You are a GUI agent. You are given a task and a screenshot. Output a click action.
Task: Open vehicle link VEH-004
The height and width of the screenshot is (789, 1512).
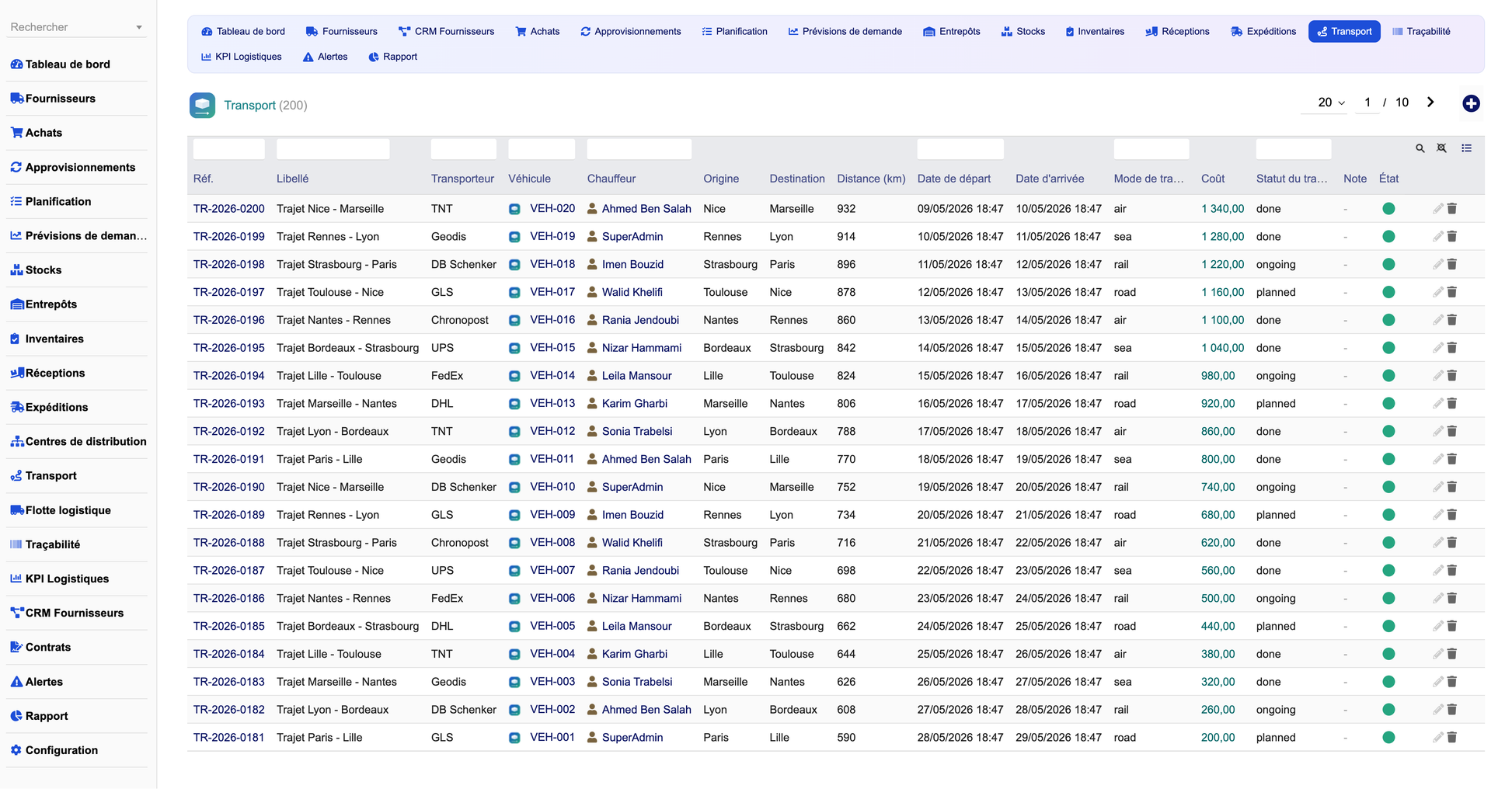pos(552,654)
